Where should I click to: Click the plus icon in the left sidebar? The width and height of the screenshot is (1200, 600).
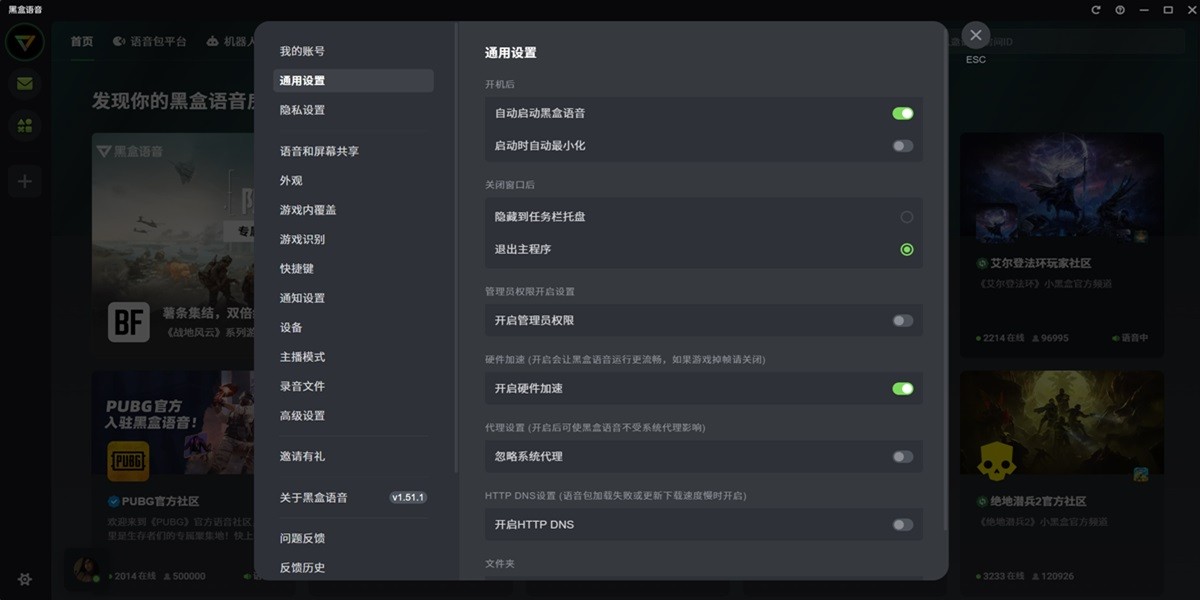point(24,181)
